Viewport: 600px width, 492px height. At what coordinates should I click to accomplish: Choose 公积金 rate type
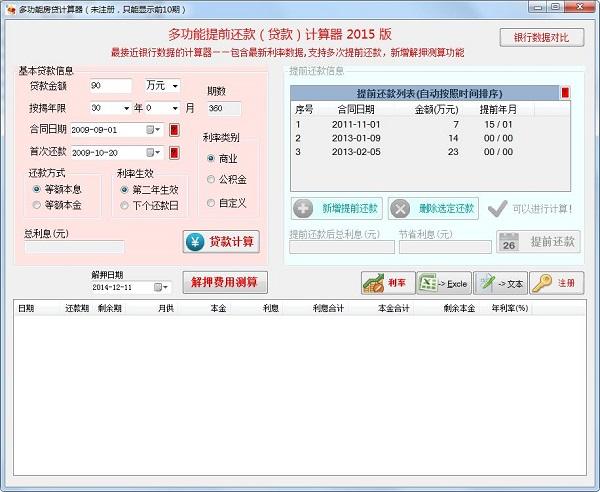(x=211, y=180)
